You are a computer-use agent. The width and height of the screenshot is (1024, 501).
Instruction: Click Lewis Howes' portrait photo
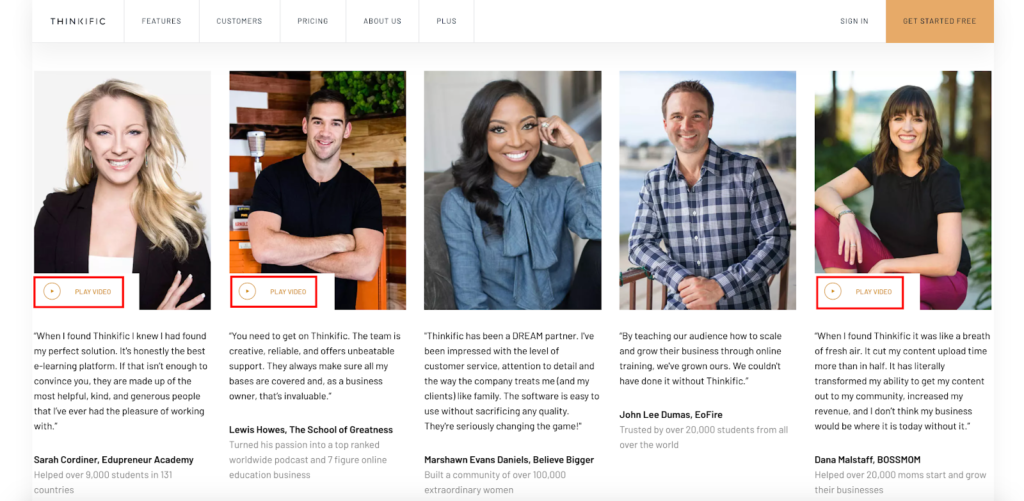click(x=317, y=190)
